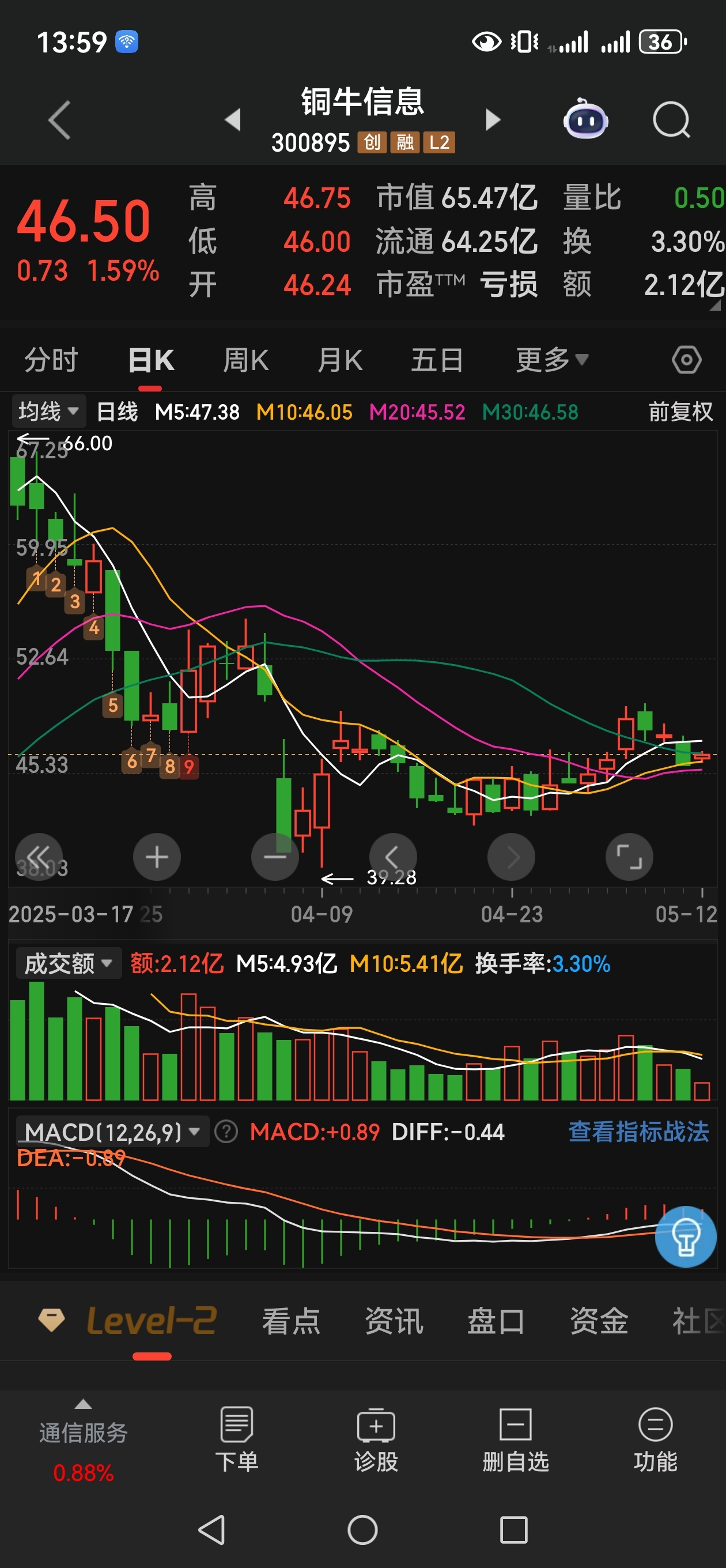Jump chart to earliest with double-left arrow
The image size is (726, 1568).
click(39, 857)
